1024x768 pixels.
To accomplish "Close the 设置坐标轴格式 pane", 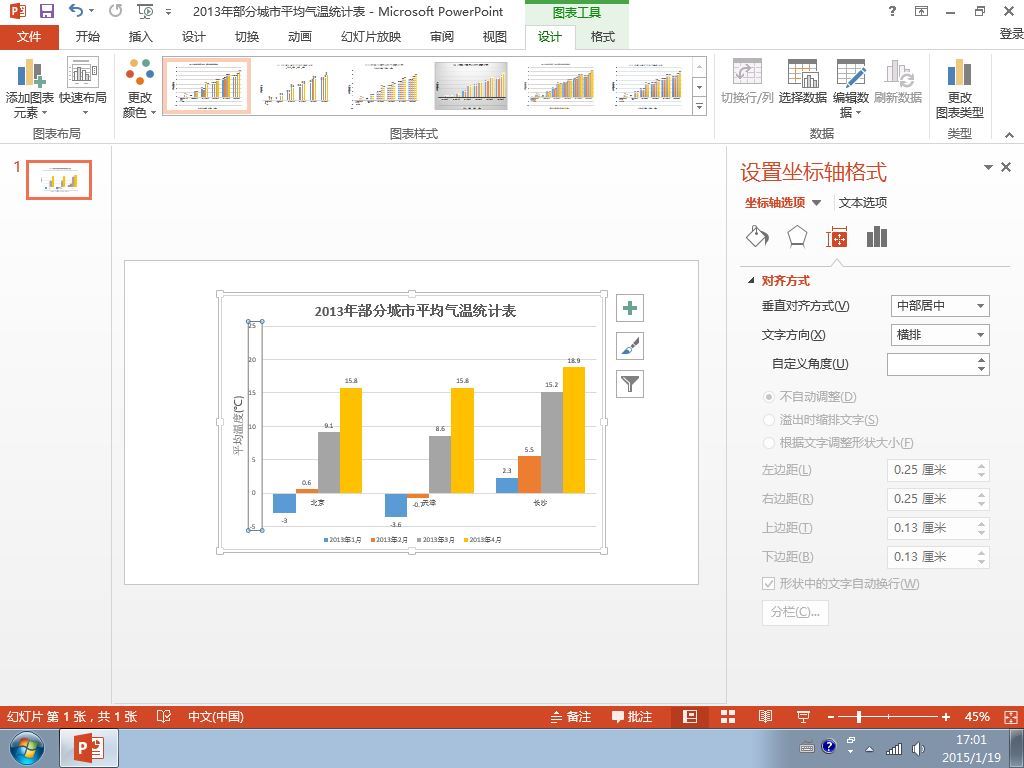I will [x=1006, y=167].
